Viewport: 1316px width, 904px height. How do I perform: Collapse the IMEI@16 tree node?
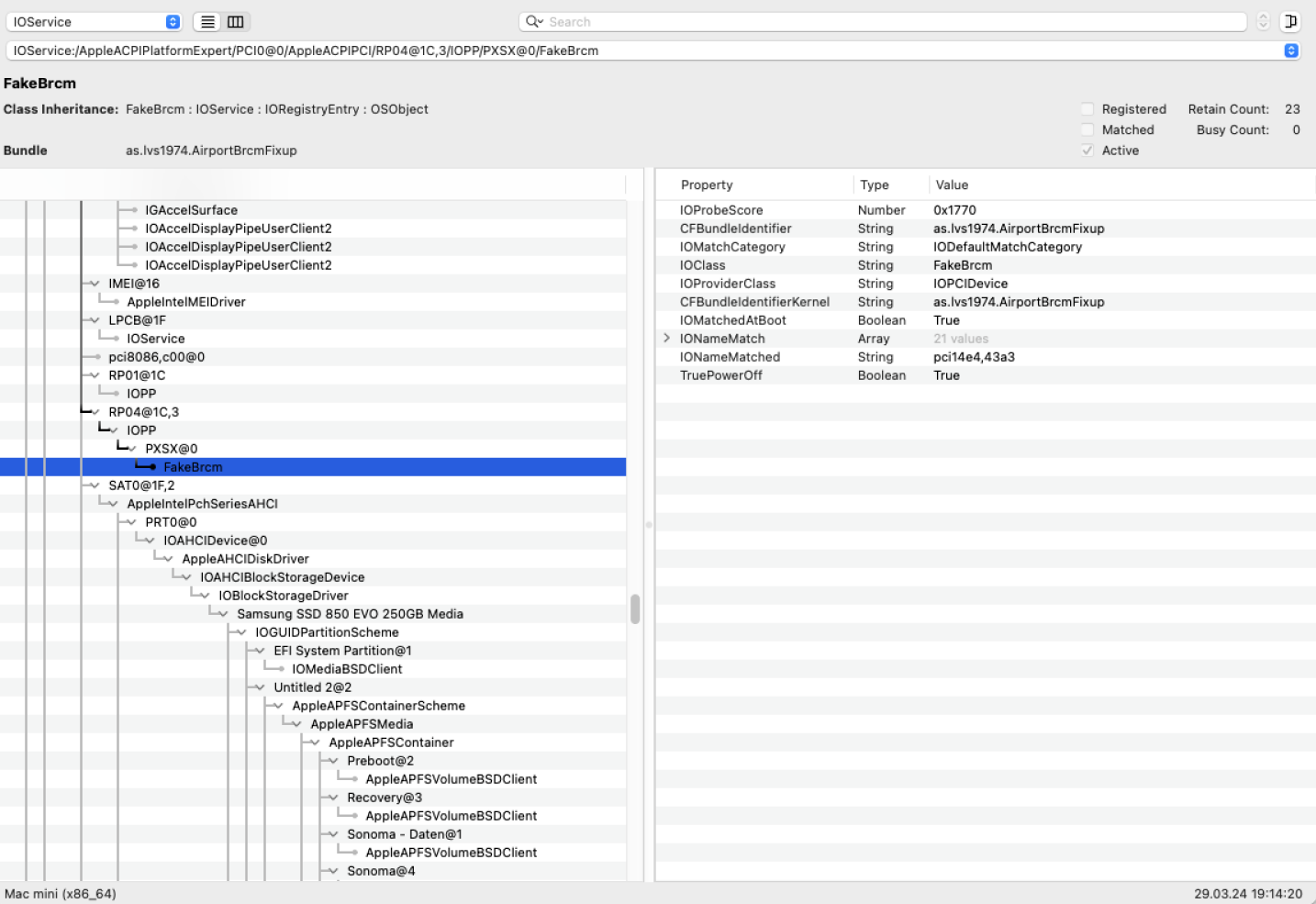pyautogui.click(x=95, y=284)
